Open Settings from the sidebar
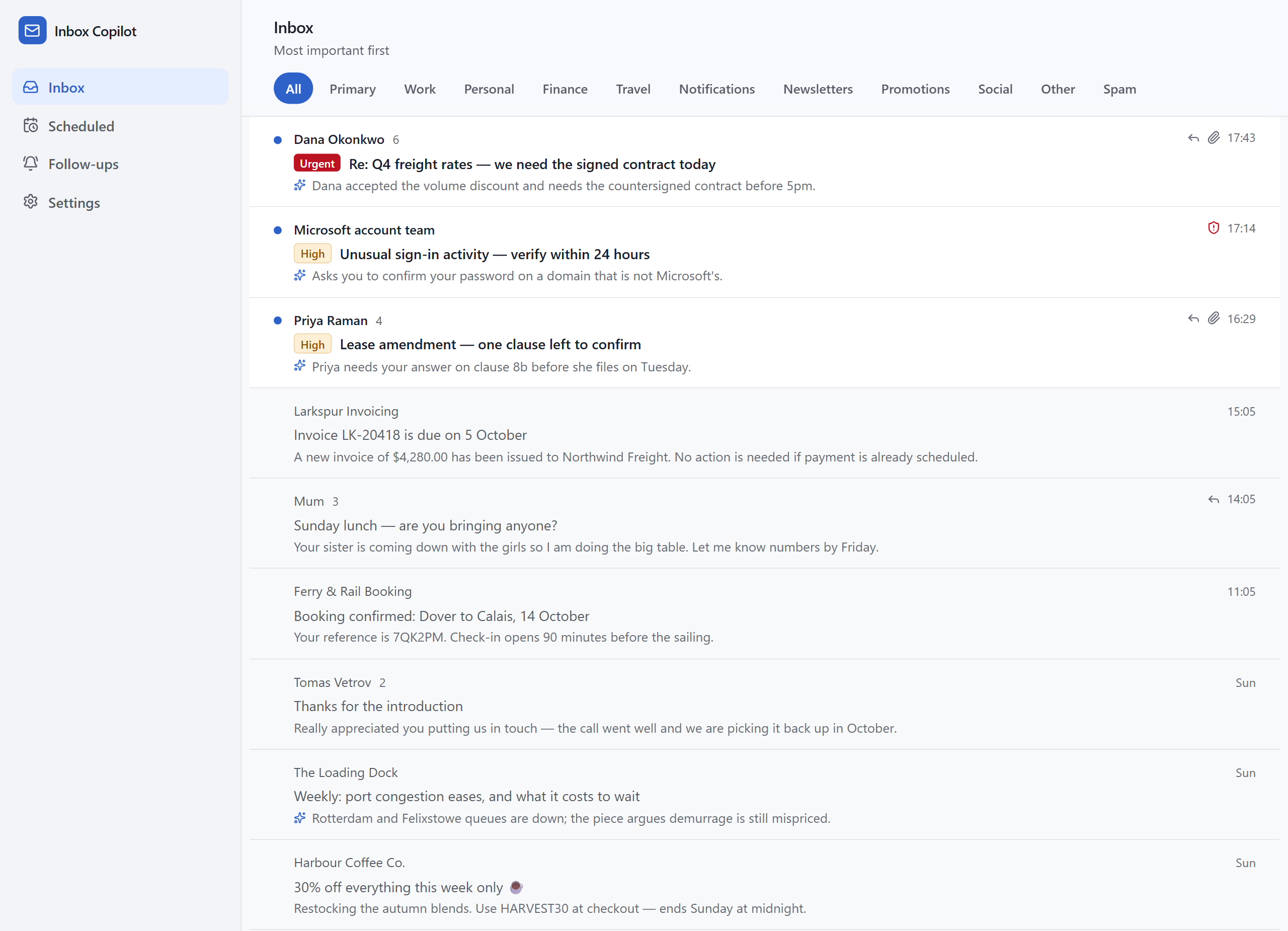 point(120,202)
